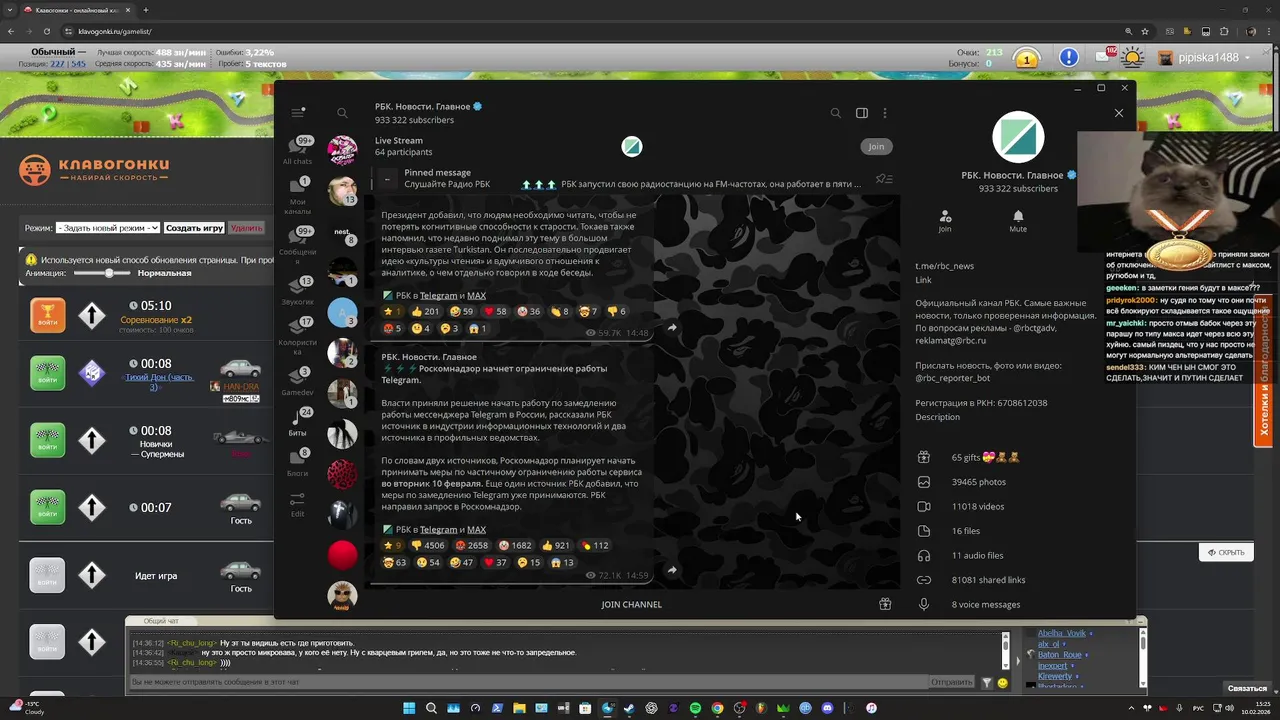Share the 14:59 post via forward arrow
The height and width of the screenshot is (720, 1280).
coord(672,570)
